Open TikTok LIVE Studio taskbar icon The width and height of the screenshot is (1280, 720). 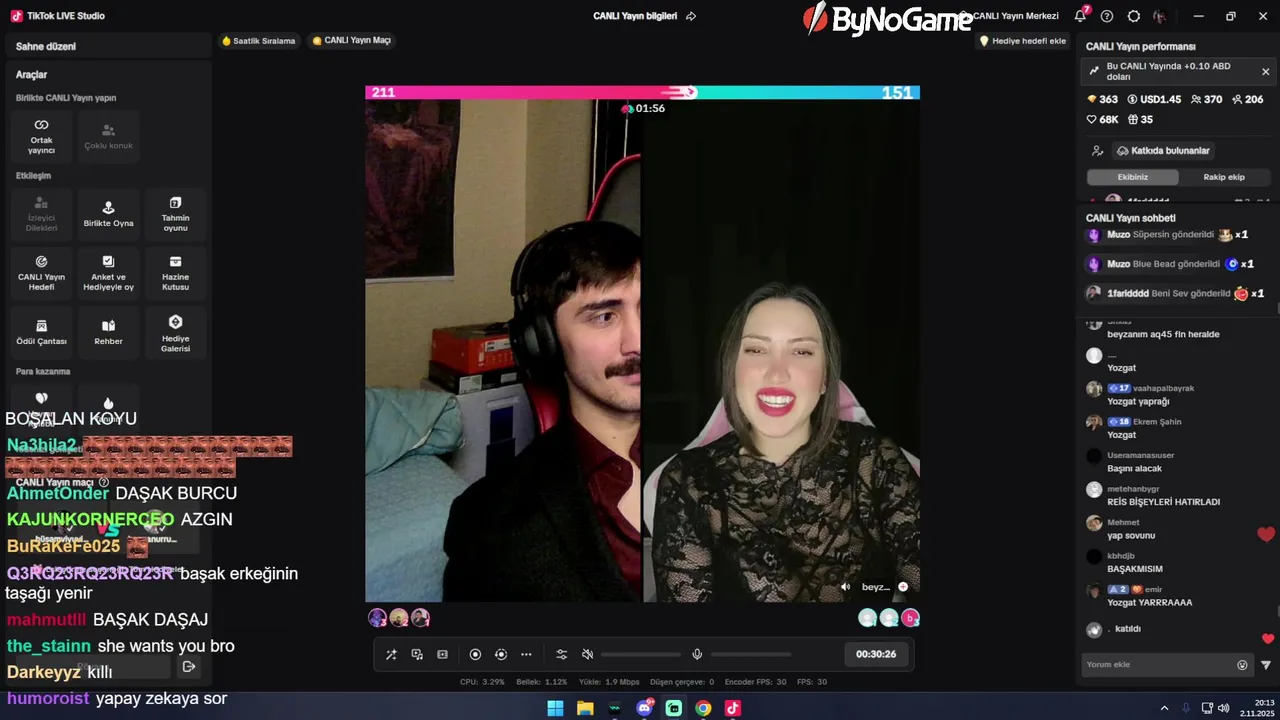tap(733, 708)
